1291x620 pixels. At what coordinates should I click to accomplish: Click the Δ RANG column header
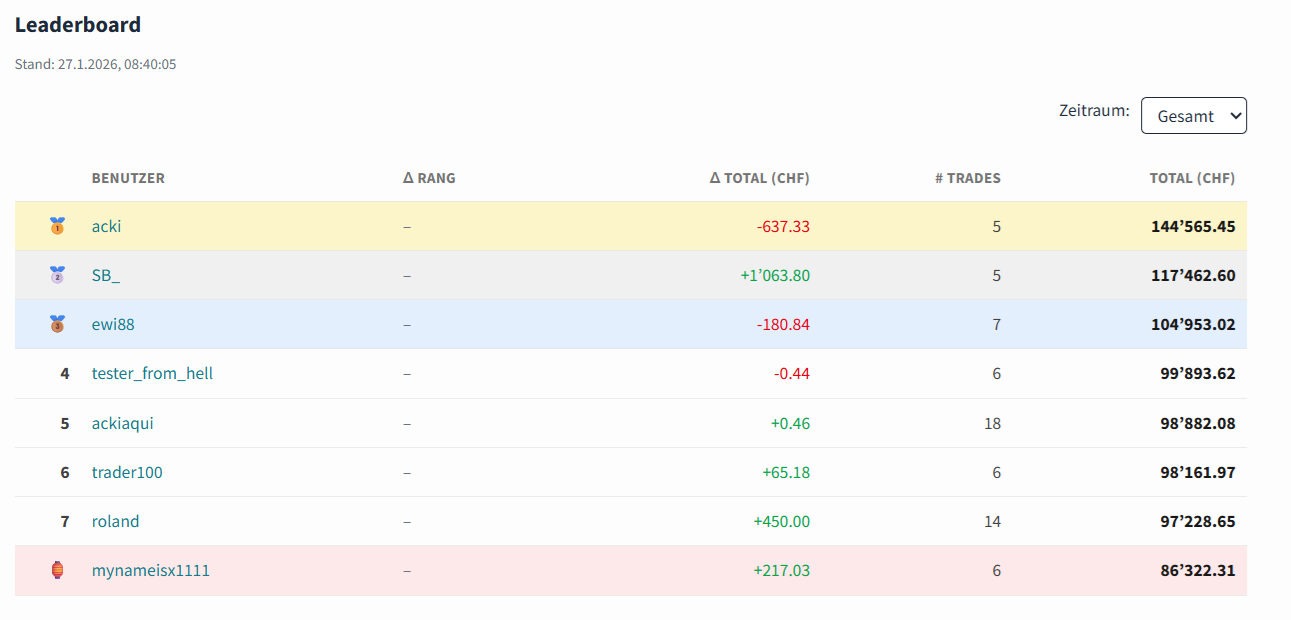(x=428, y=178)
